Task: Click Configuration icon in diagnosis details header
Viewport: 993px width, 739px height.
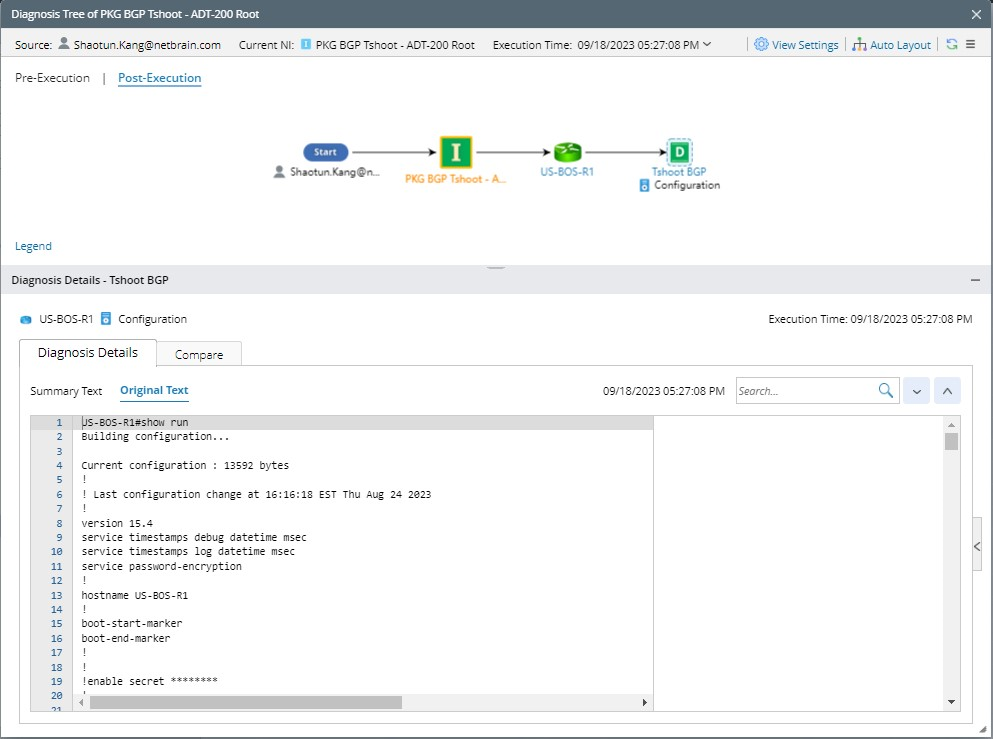Action: (x=106, y=319)
